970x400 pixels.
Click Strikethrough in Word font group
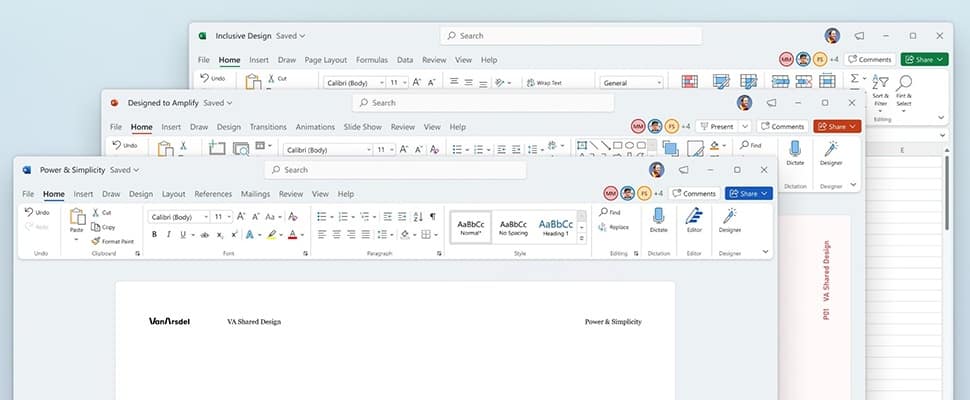tap(205, 235)
